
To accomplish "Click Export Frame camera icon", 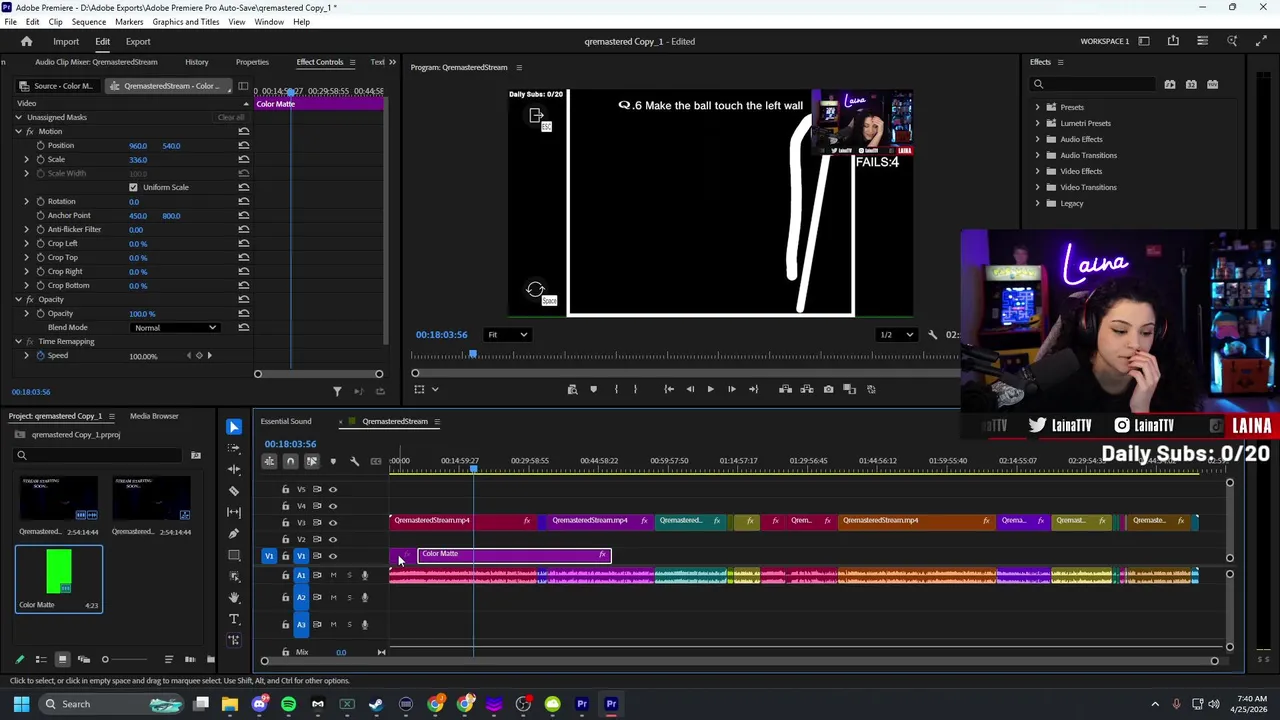I will point(828,389).
